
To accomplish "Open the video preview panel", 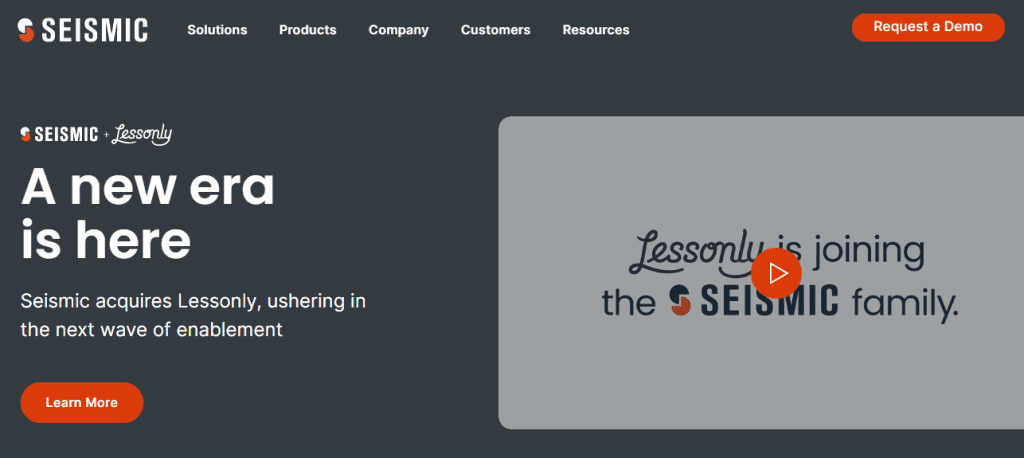I will [x=761, y=272].
